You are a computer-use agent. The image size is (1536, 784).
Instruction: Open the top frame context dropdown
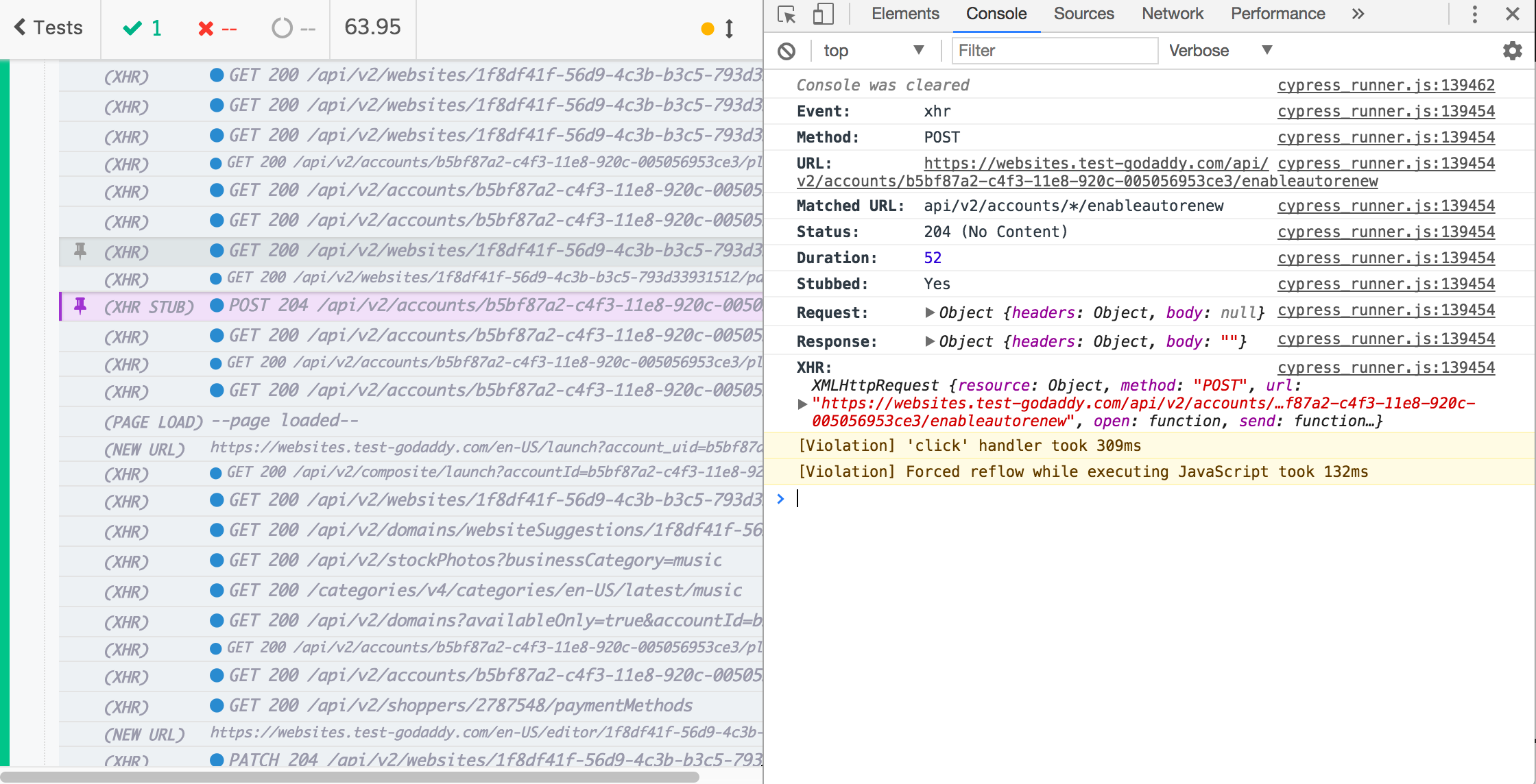coord(870,50)
